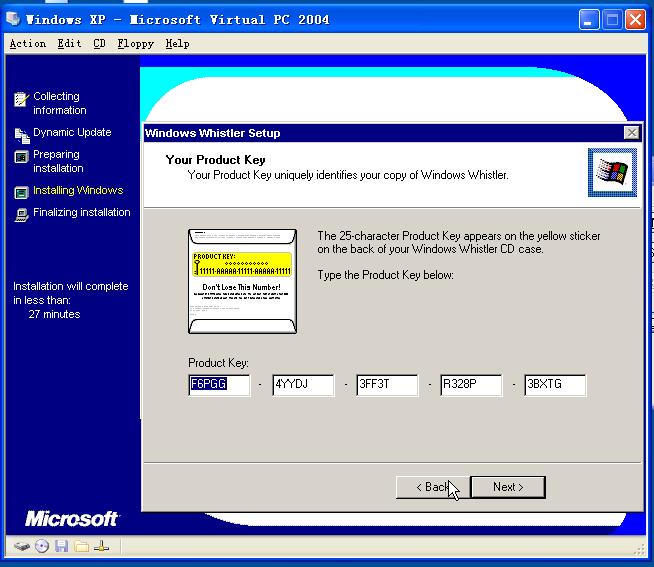
Task: Click the 'Installing Windows' step label
Action: (x=78, y=190)
